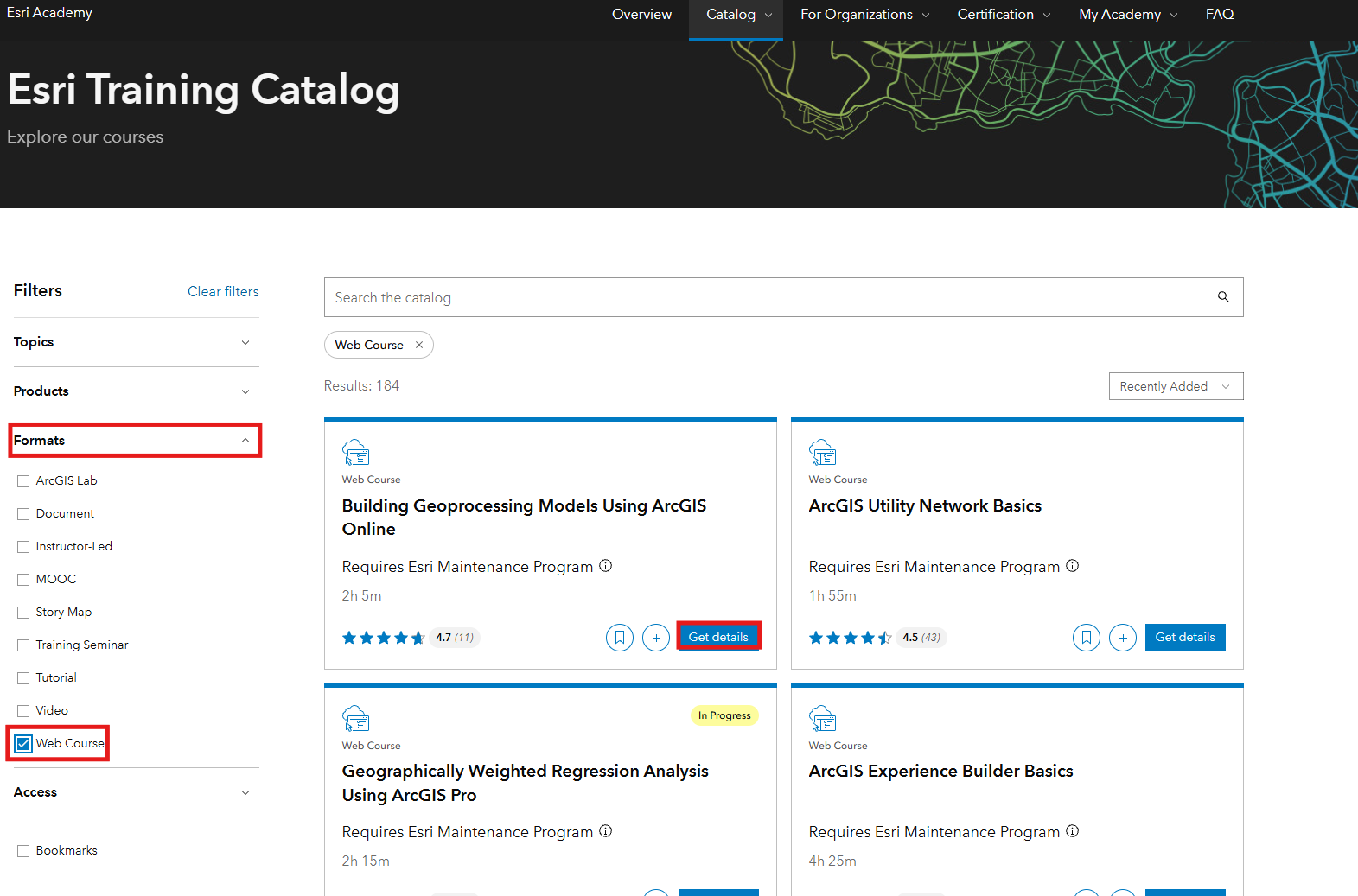Add Building Geoprocessing Models course via plus icon
The height and width of the screenshot is (896, 1358).
pos(656,638)
